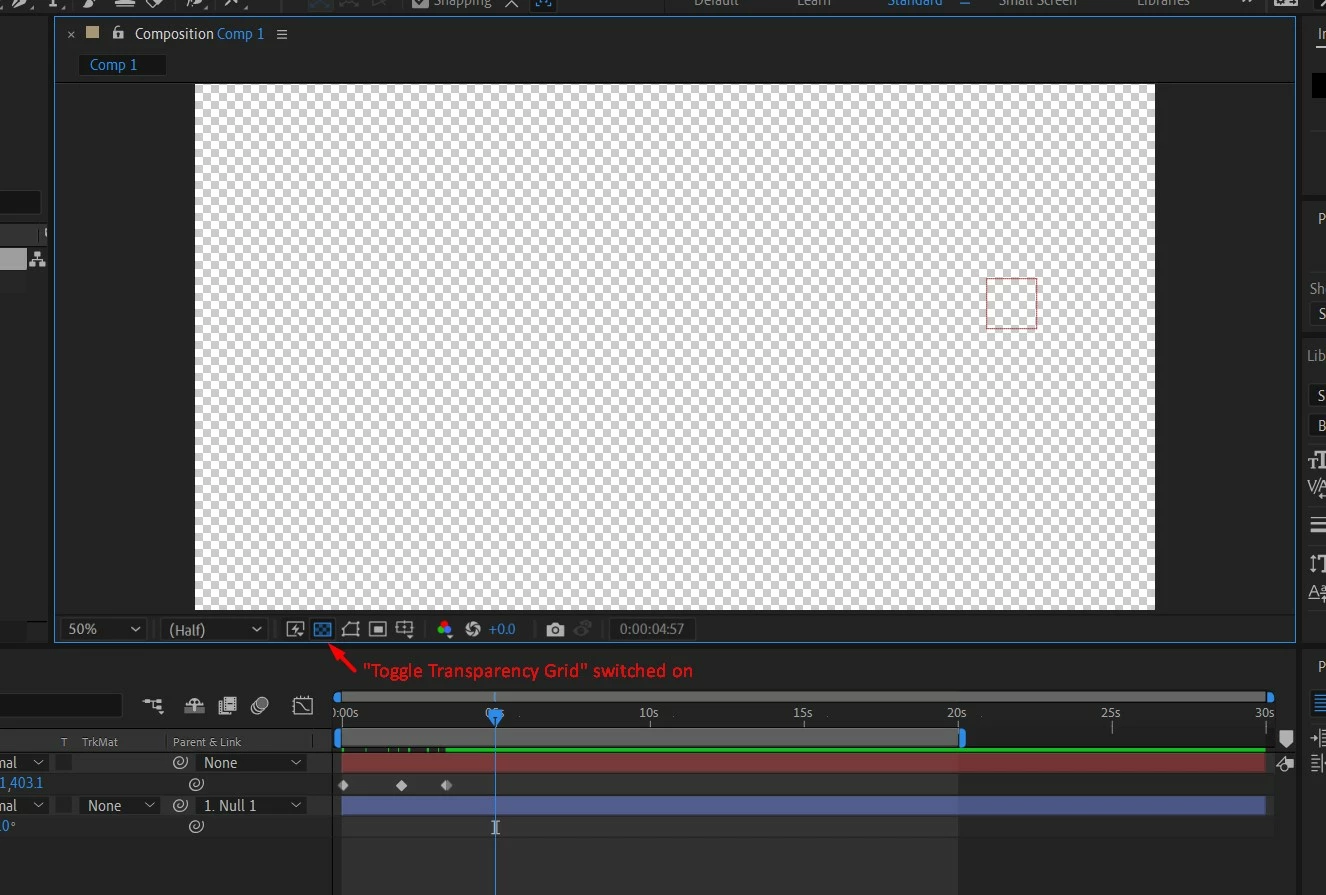Click the blue layer duration bar
The height and width of the screenshot is (895, 1326).
tap(803, 806)
